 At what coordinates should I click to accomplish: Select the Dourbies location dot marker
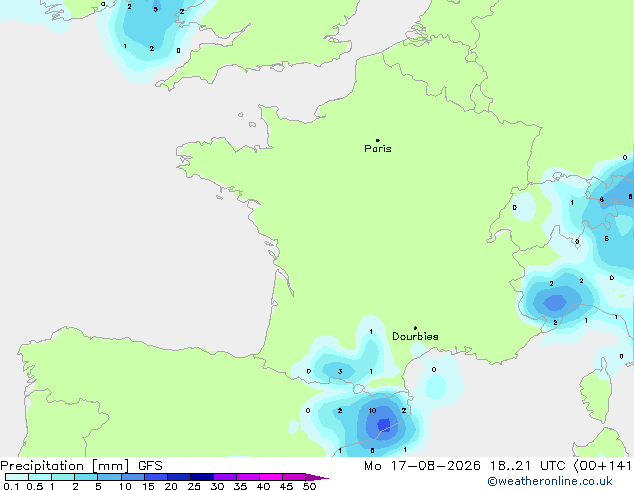click(415, 328)
